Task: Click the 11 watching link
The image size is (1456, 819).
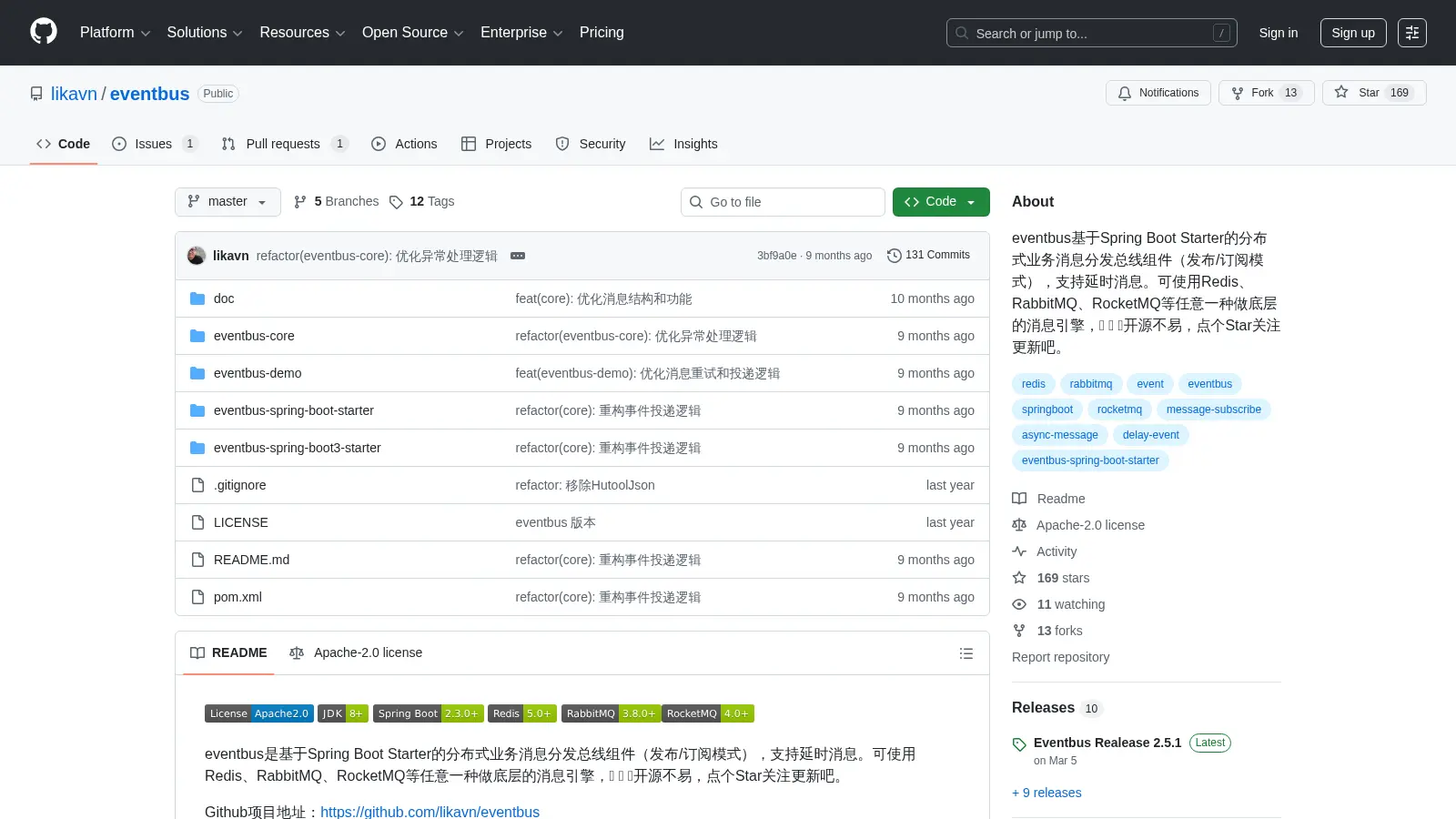Action: [x=1059, y=604]
